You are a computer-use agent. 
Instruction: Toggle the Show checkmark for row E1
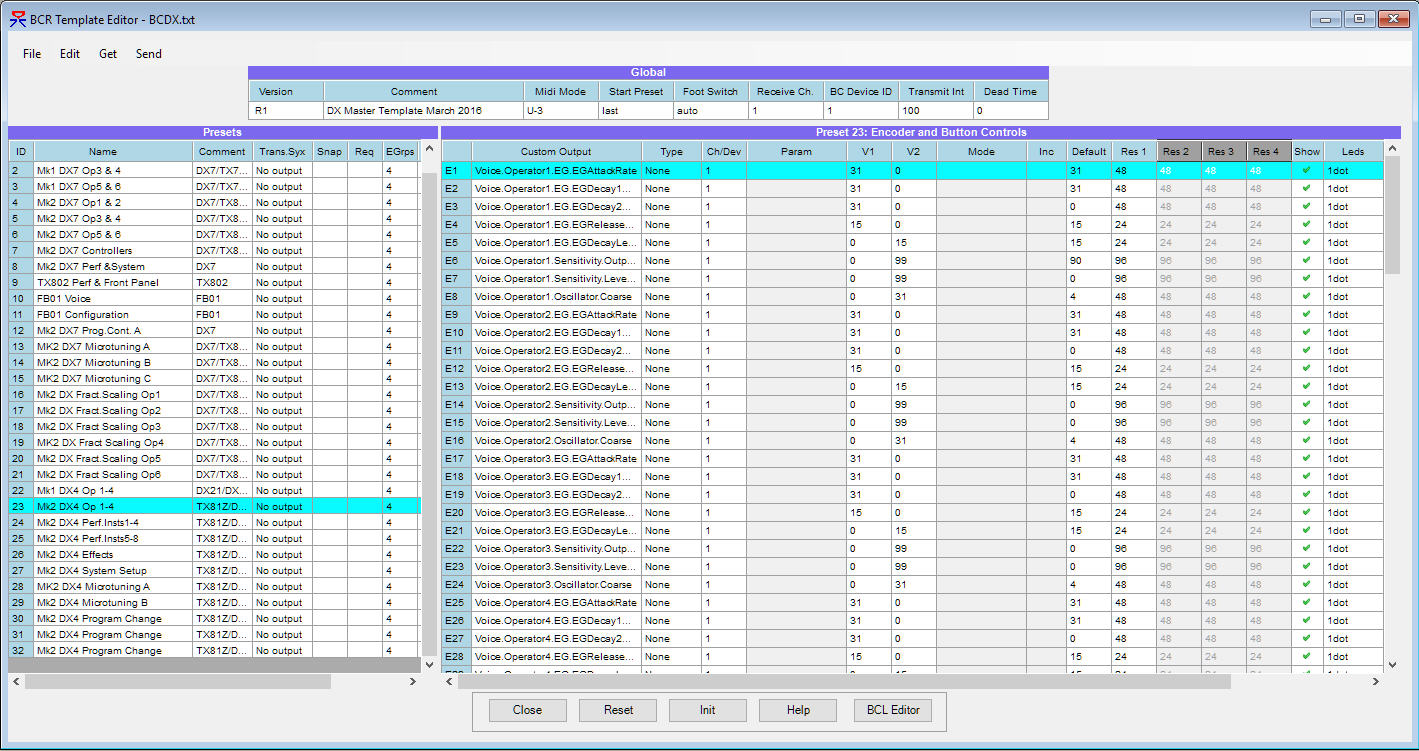(1306, 171)
